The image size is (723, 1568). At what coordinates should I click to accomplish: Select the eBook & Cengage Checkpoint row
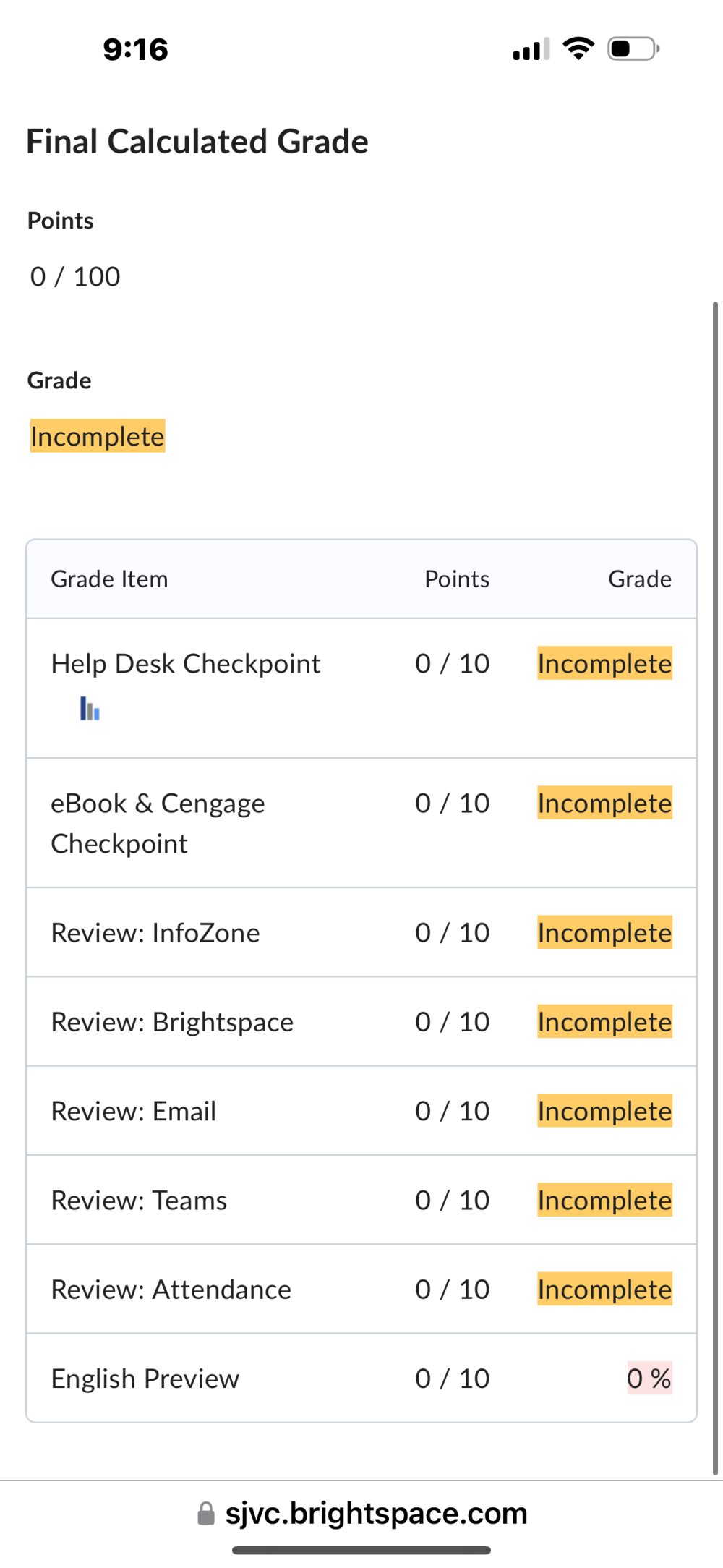(361, 823)
